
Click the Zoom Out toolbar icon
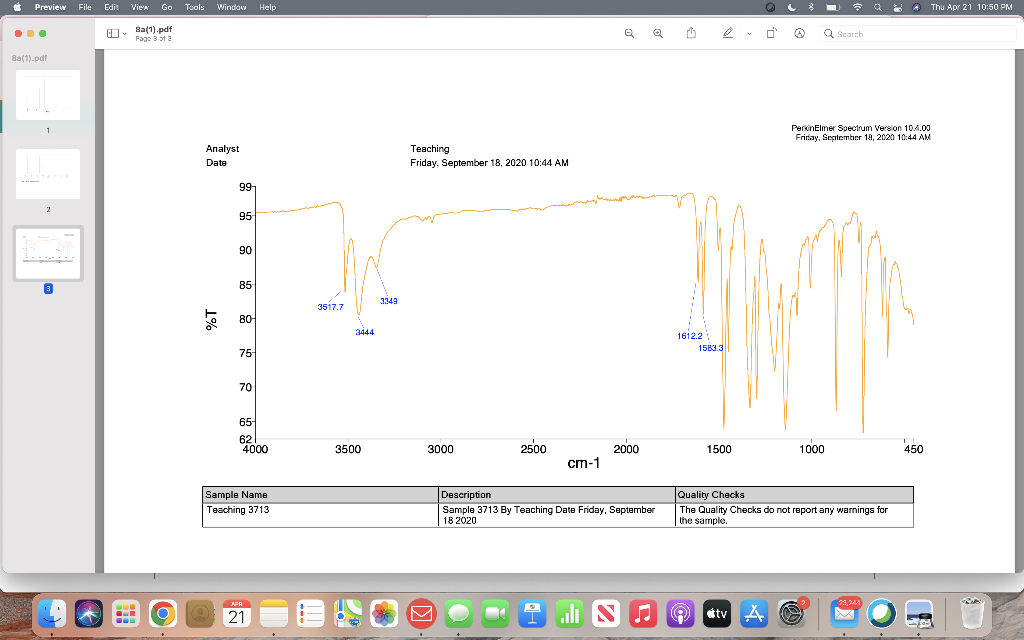click(x=630, y=33)
